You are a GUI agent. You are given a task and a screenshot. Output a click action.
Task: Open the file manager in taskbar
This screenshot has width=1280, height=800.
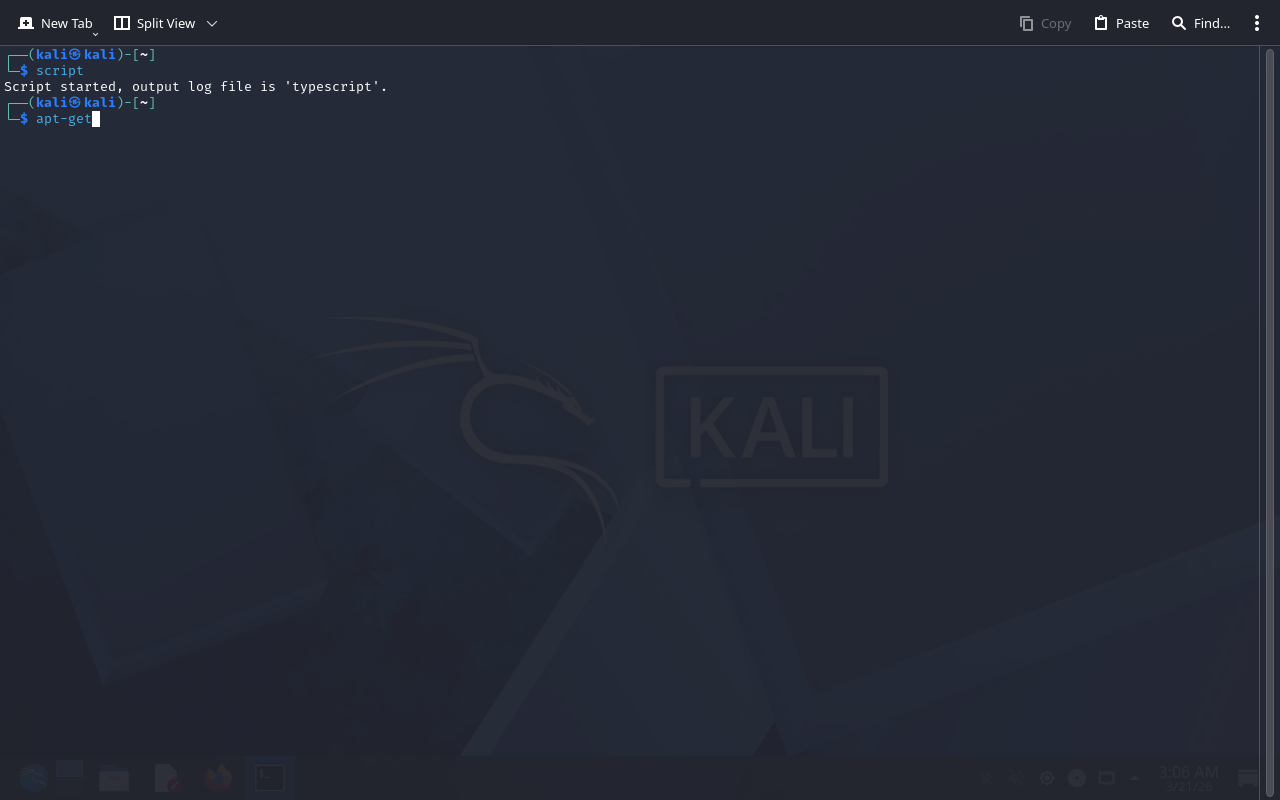[114, 778]
